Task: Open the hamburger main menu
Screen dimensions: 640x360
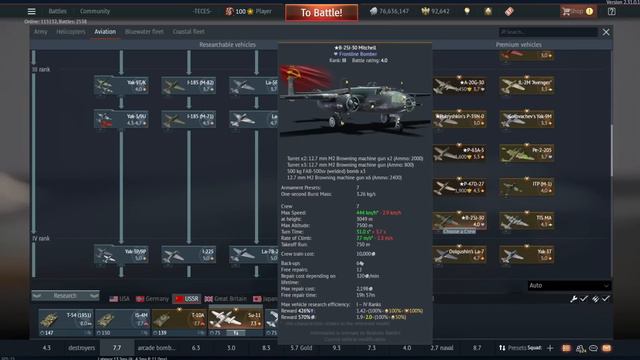Action: point(31,11)
